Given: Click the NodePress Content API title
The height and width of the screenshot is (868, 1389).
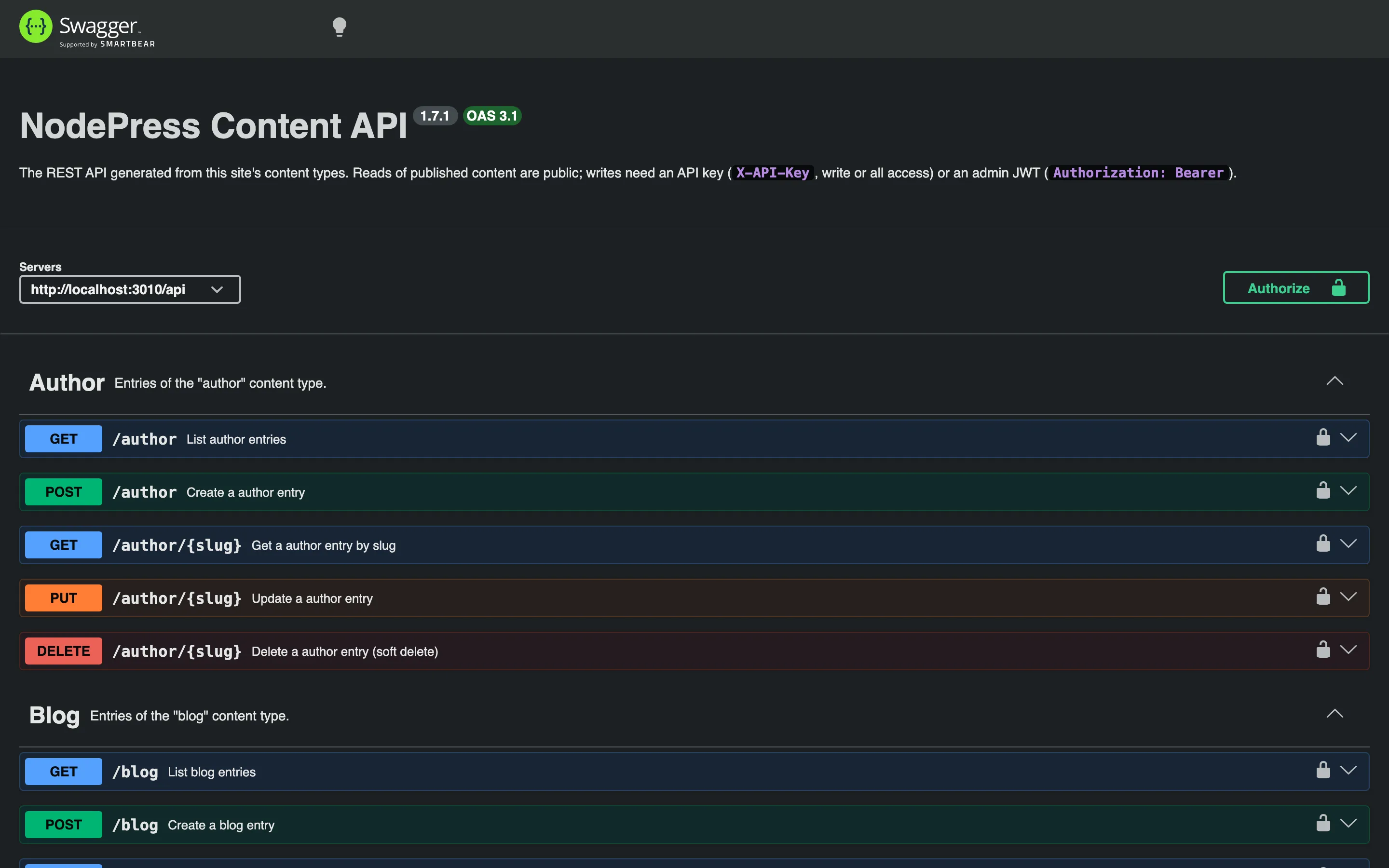Looking at the screenshot, I should (213, 125).
